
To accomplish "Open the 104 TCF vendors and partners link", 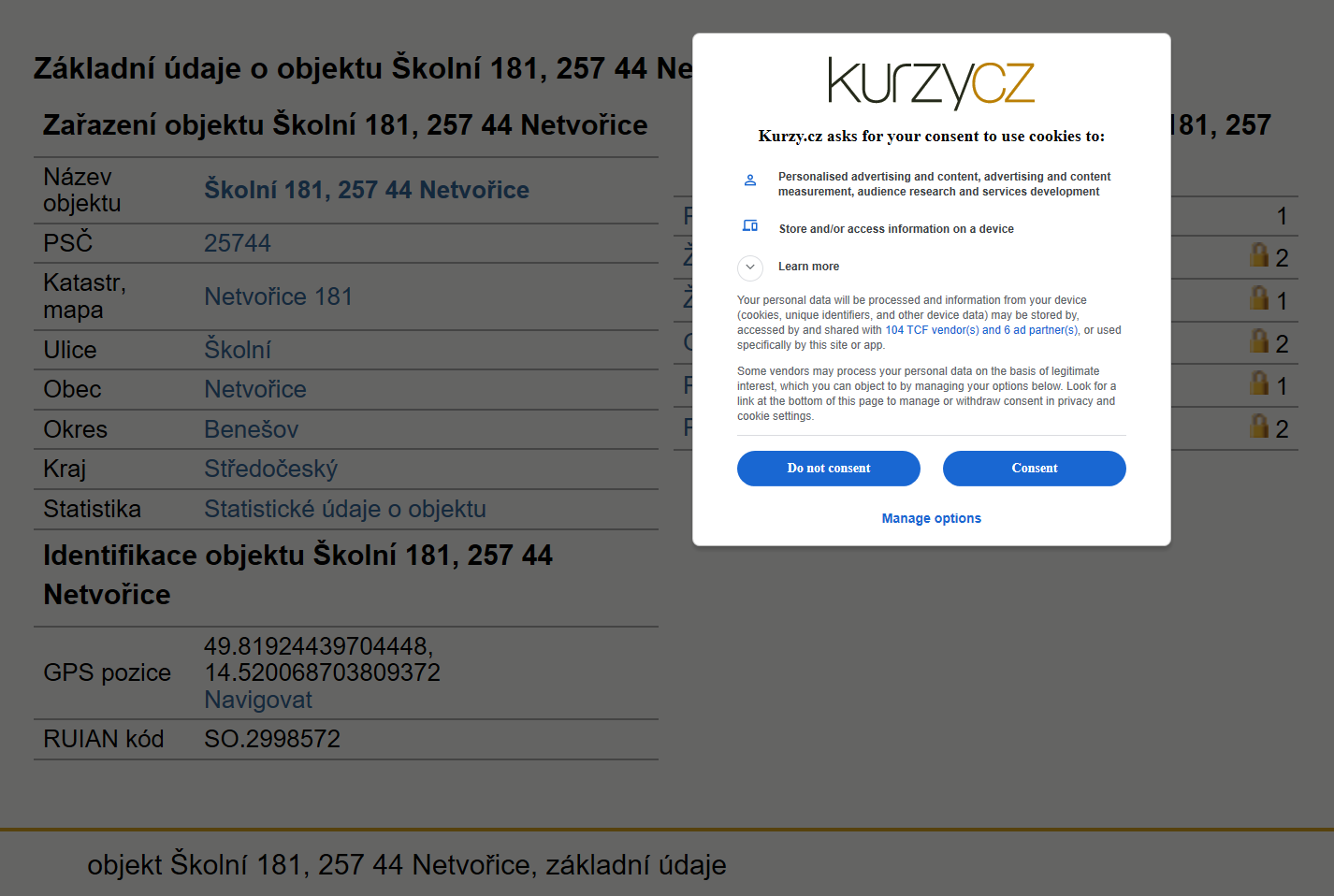I will click(981, 330).
